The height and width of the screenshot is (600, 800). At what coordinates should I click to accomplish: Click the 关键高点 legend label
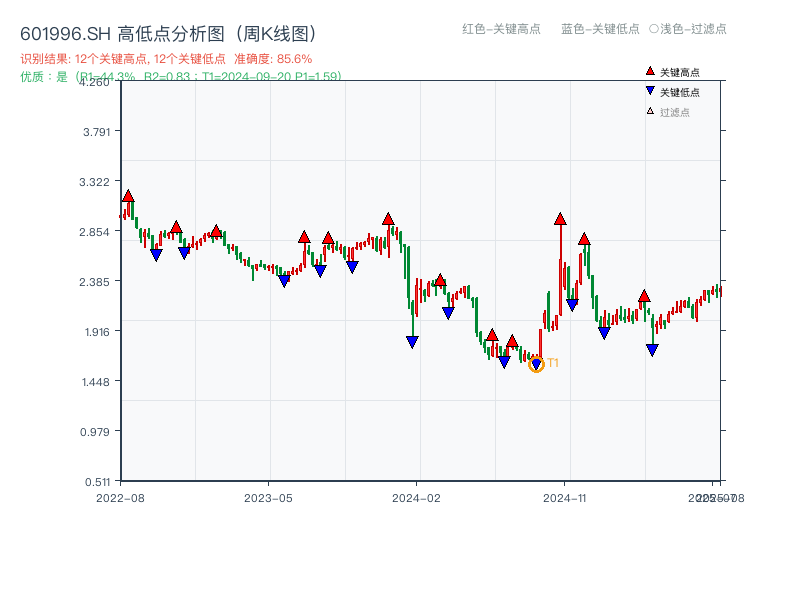point(680,72)
